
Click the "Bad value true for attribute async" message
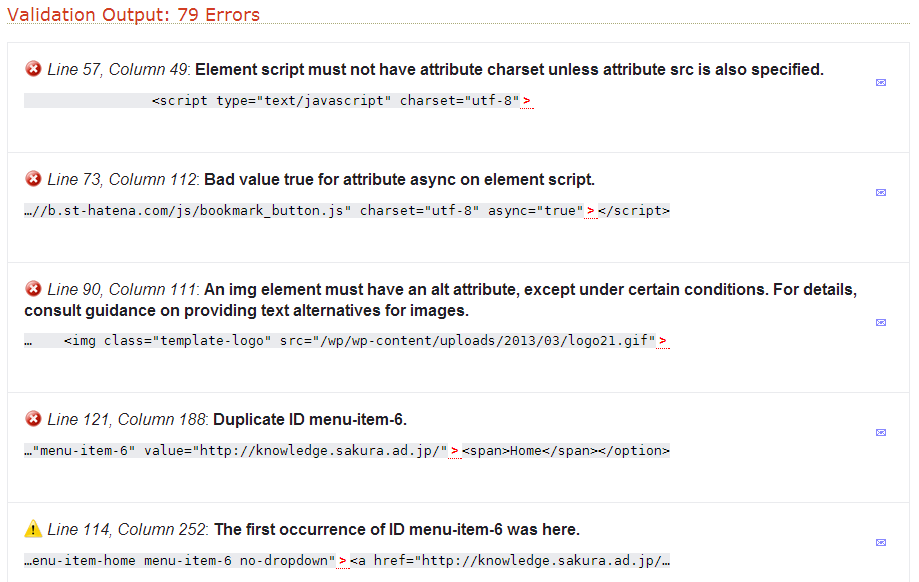[x=399, y=179]
